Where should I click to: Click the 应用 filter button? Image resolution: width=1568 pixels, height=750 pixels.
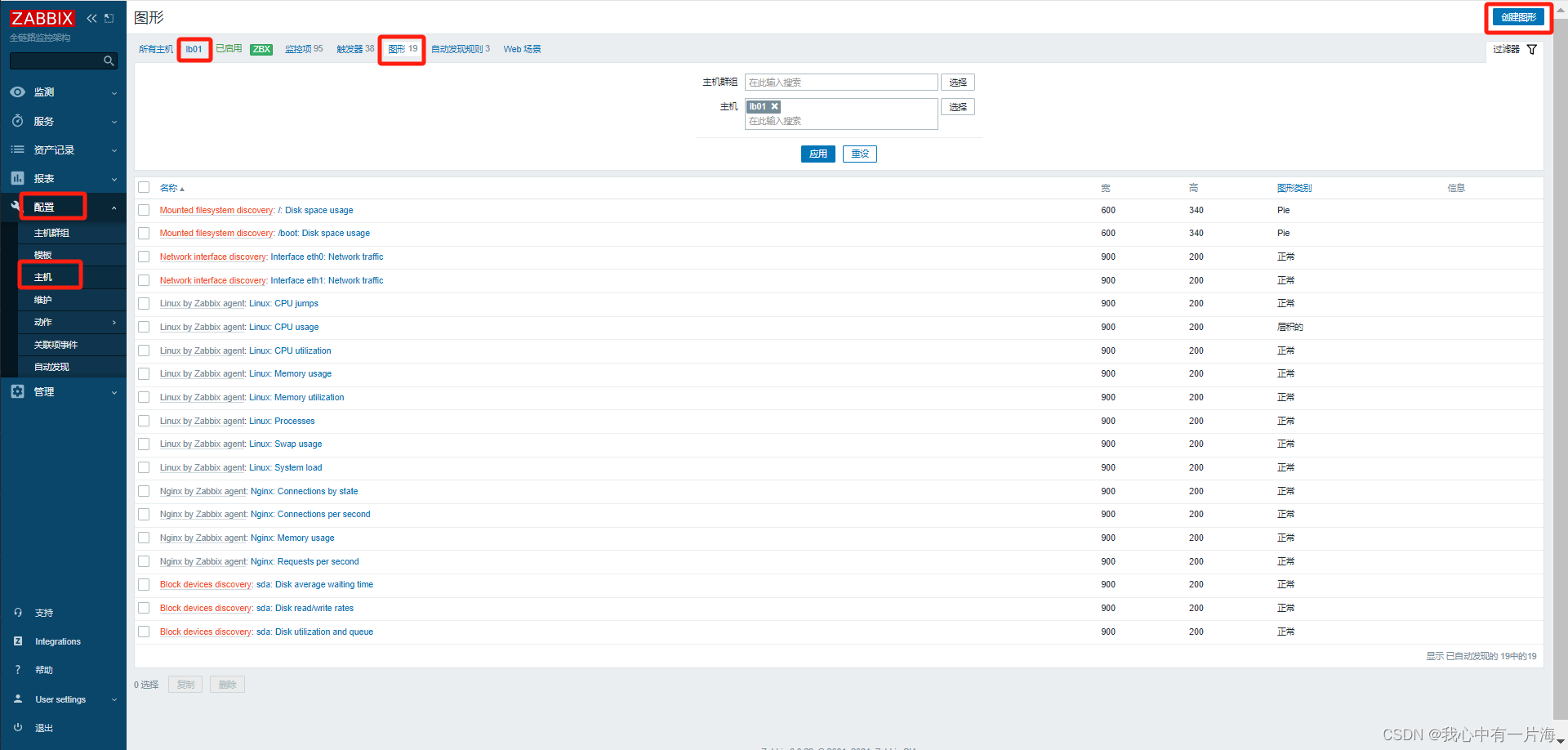pos(818,154)
